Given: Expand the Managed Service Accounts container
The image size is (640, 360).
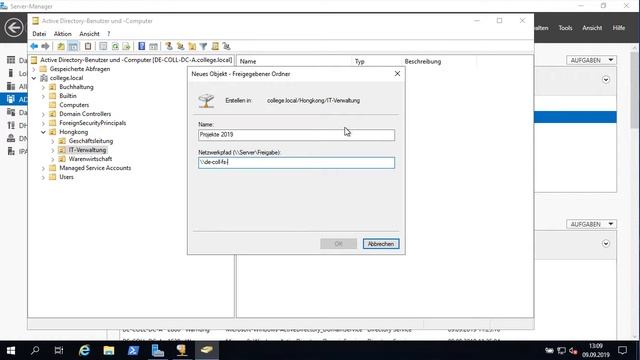Looking at the screenshot, I should click(x=43, y=168).
